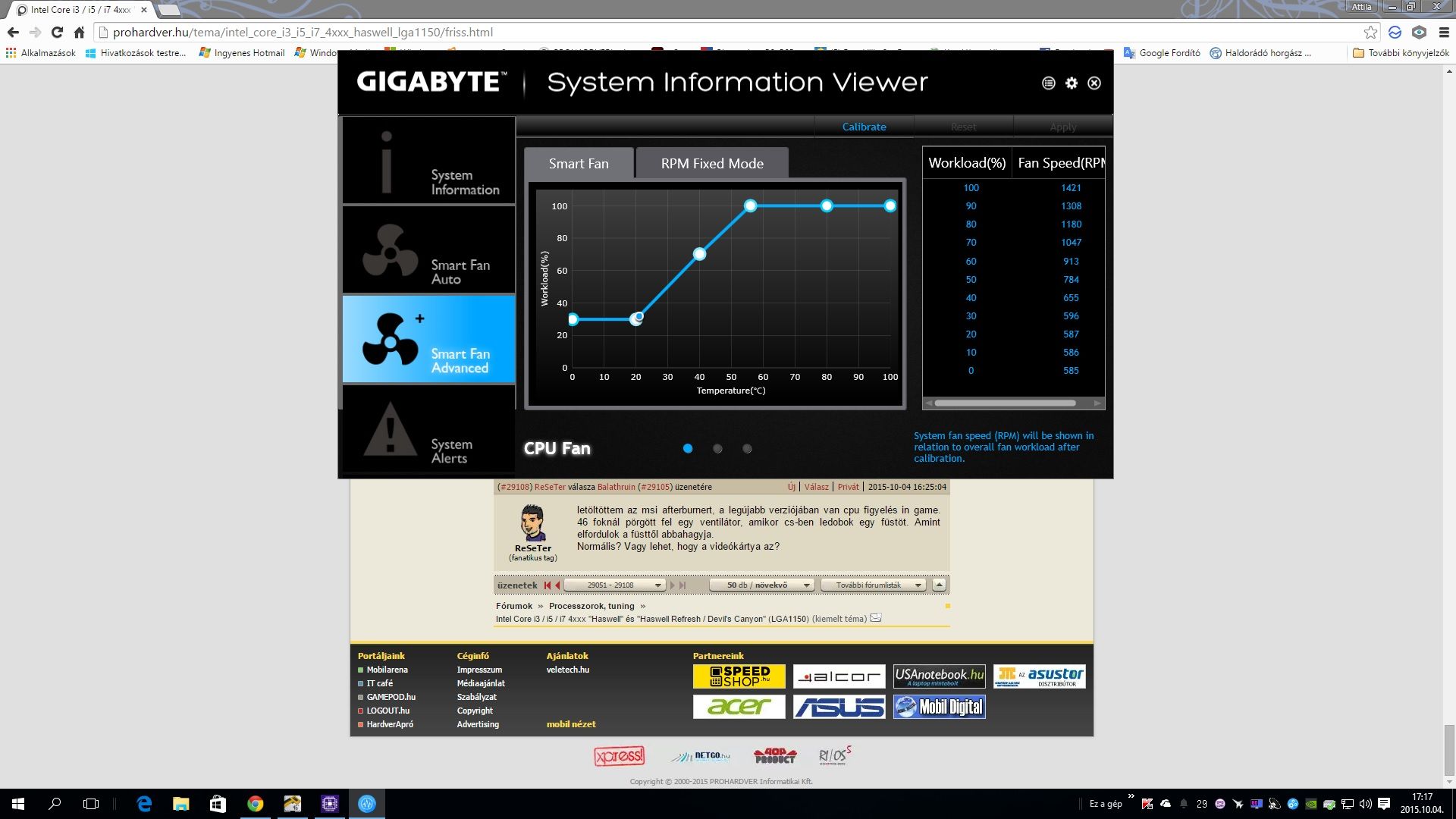
Task: Open SIV list/menu icon in header
Action: click(1048, 83)
